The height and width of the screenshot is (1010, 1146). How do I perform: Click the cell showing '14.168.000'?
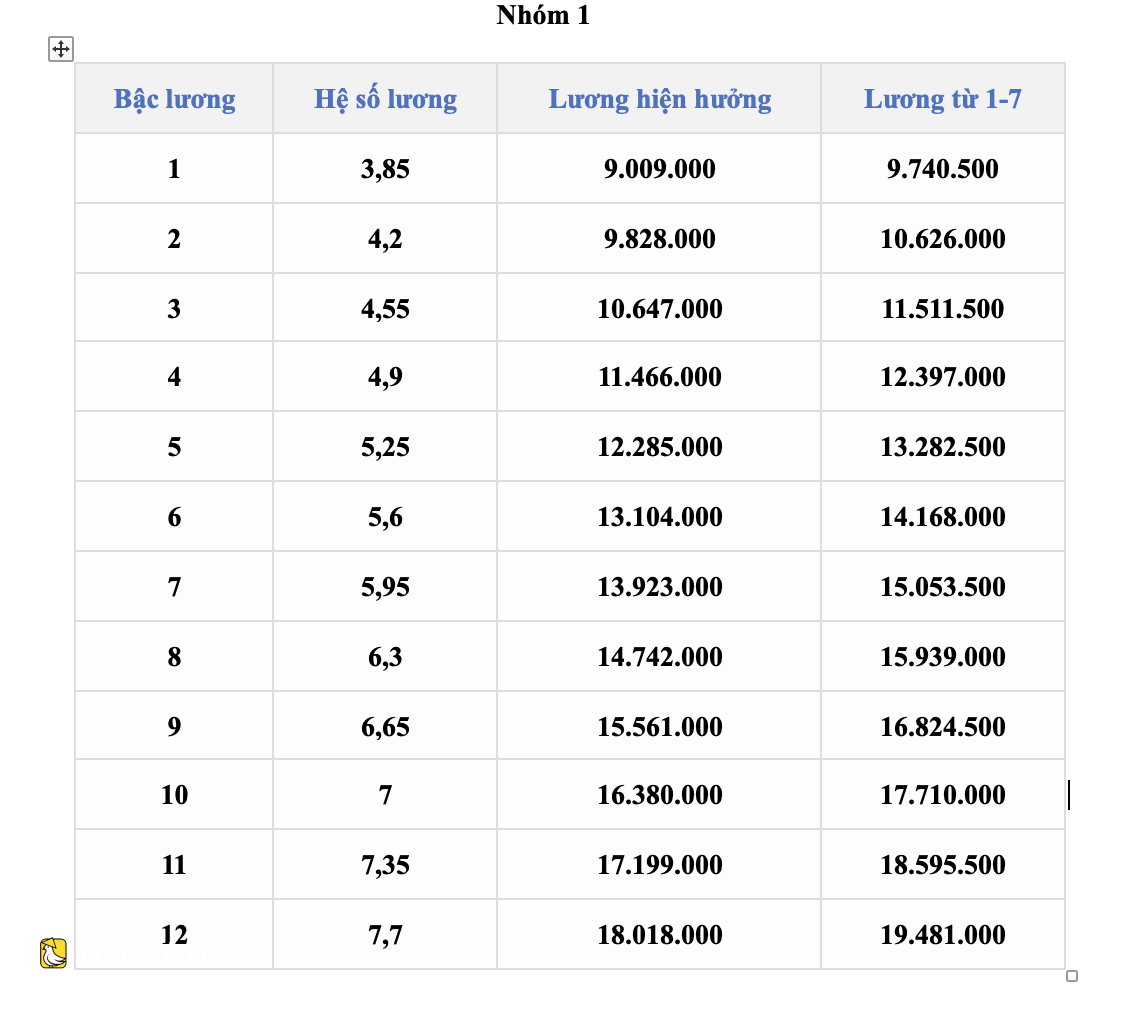pyautogui.click(x=943, y=517)
